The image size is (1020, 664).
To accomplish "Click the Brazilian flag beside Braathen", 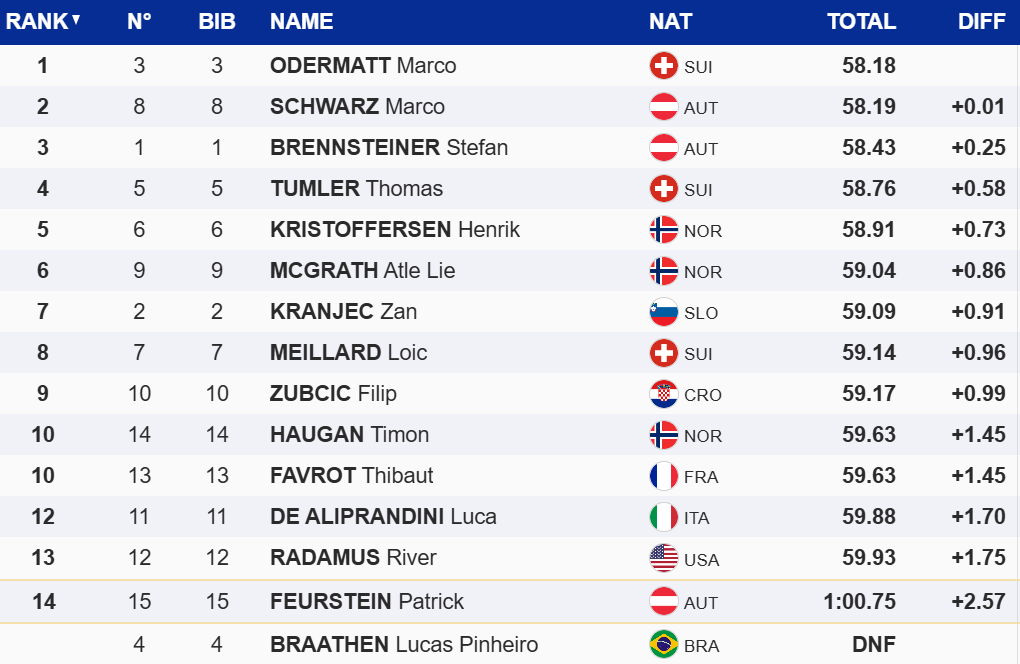I will (663, 644).
